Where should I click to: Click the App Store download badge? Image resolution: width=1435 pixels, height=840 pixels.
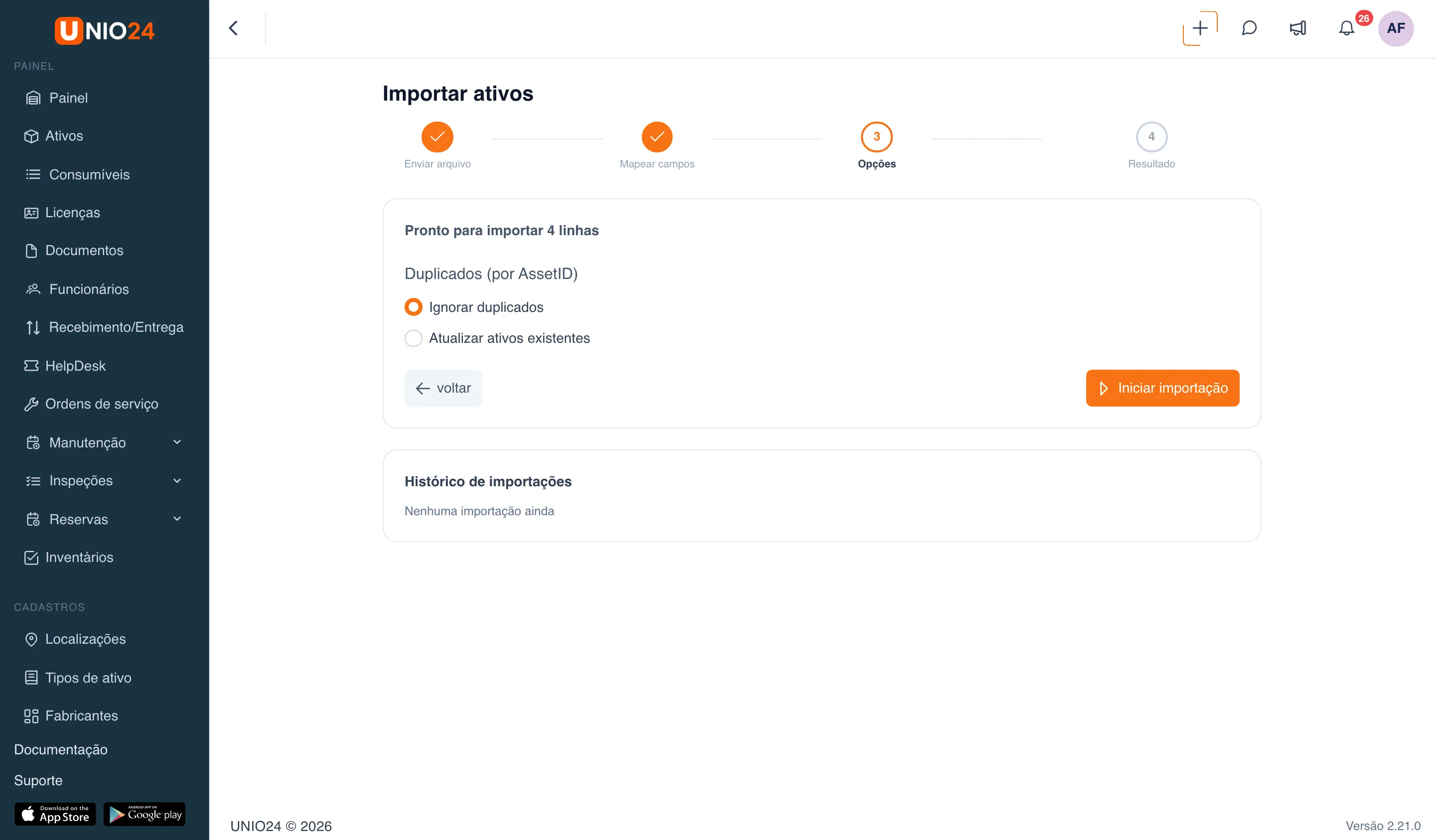[x=55, y=815]
